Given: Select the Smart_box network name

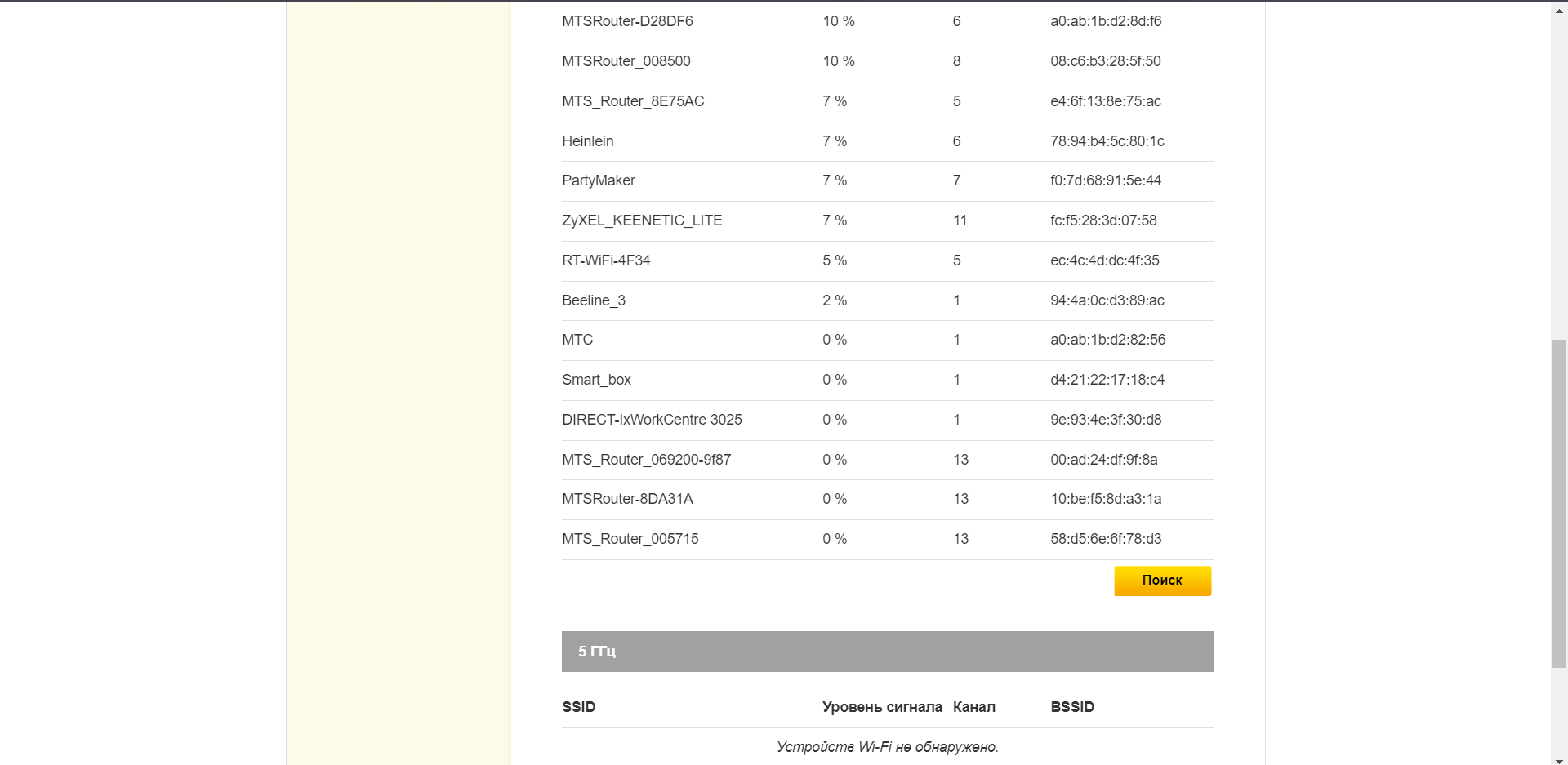Looking at the screenshot, I should (x=596, y=380).
